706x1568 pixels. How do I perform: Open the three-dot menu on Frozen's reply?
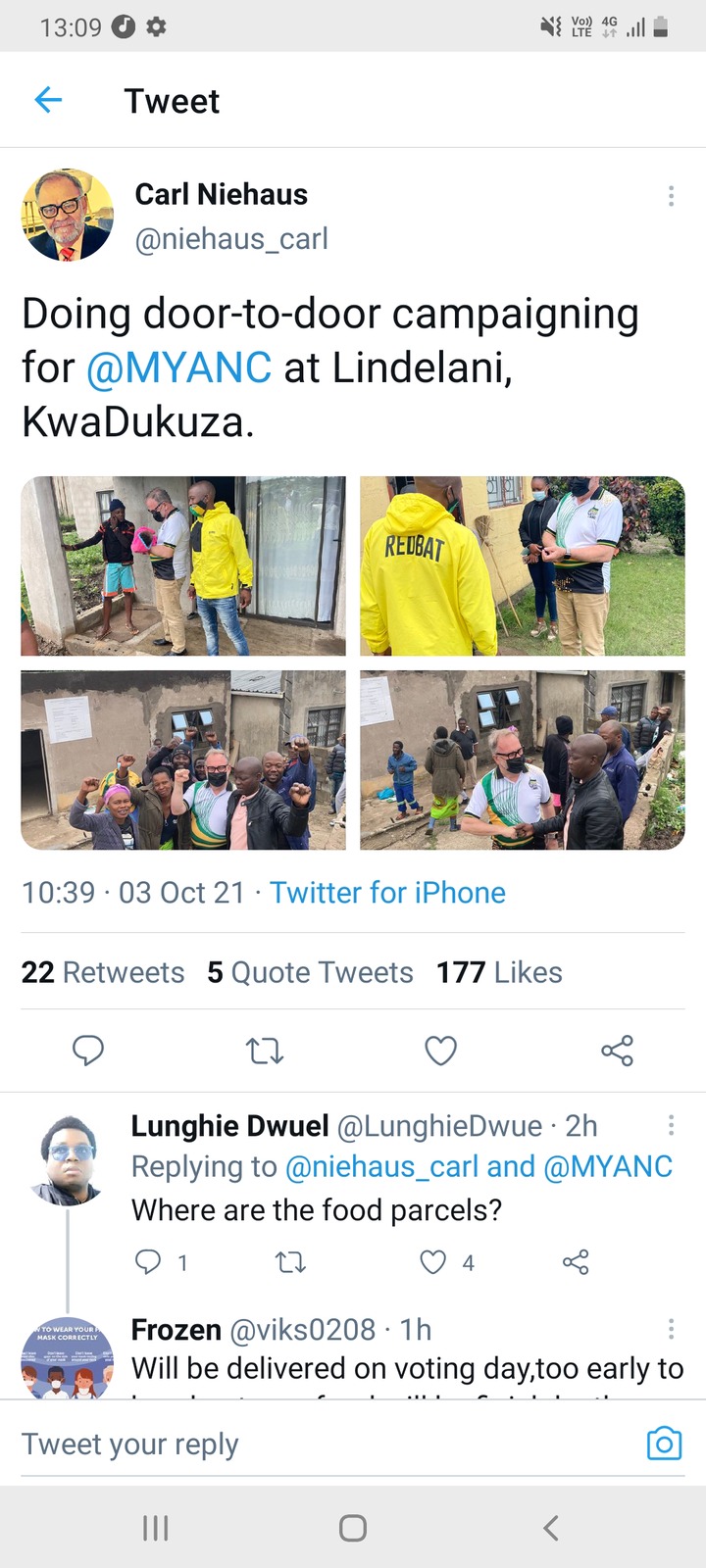[x=671, y=1328]
